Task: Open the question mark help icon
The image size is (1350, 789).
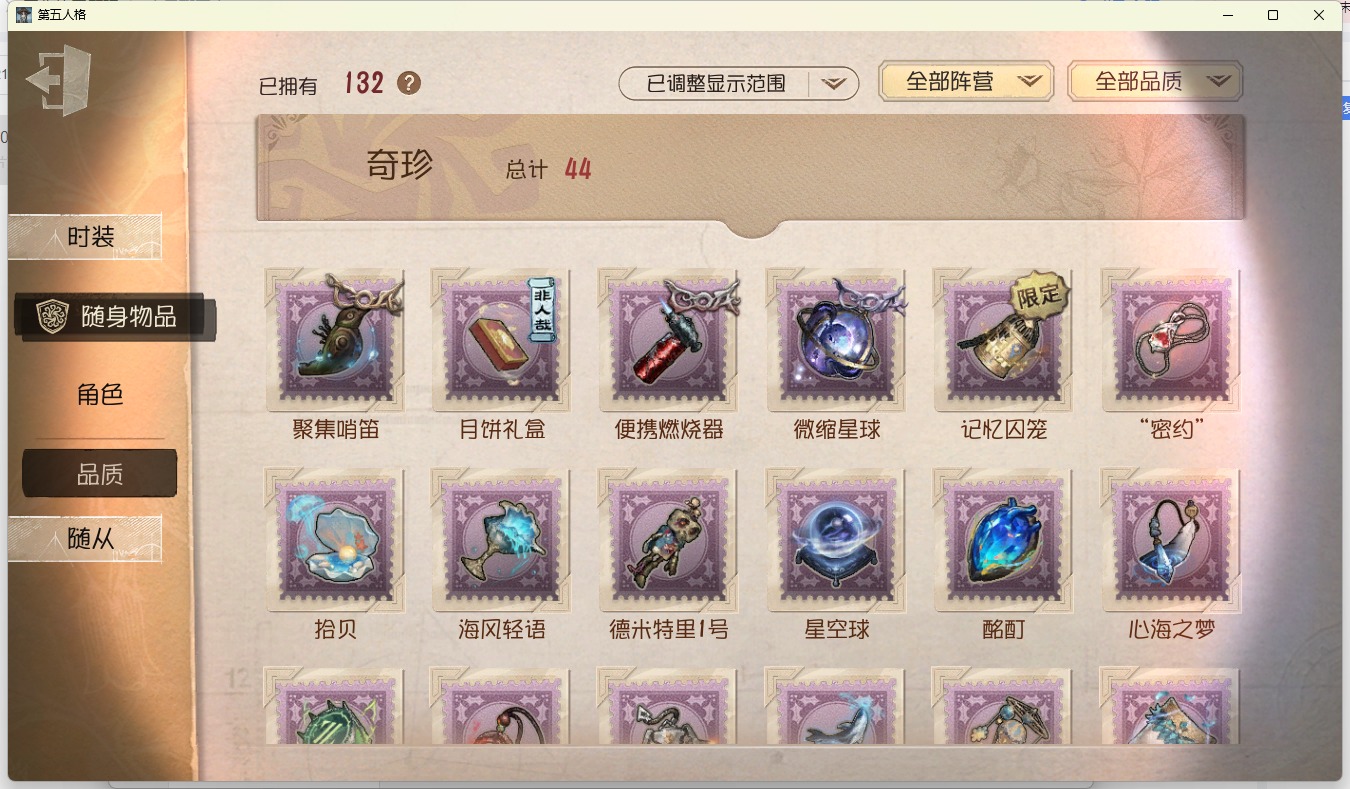Action: coord(409,83)
